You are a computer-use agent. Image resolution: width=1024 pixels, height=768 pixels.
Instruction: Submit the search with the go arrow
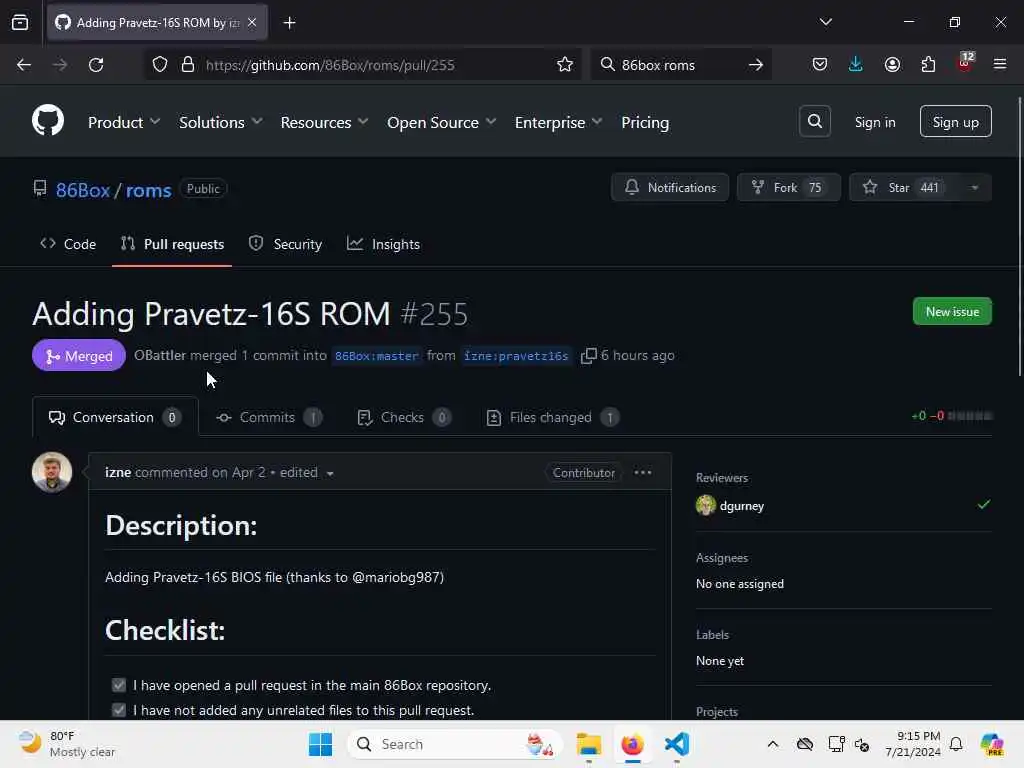[x=756, y=65]
